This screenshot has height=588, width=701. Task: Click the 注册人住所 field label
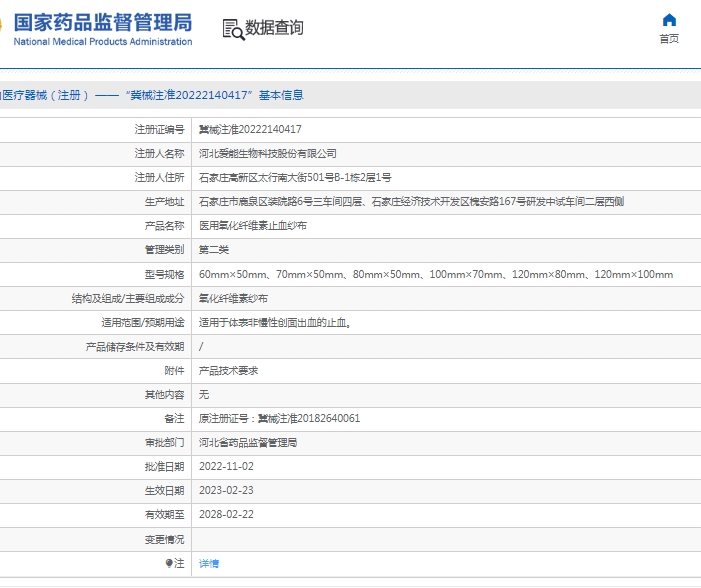pyautogui.click(x=160, y=178)
